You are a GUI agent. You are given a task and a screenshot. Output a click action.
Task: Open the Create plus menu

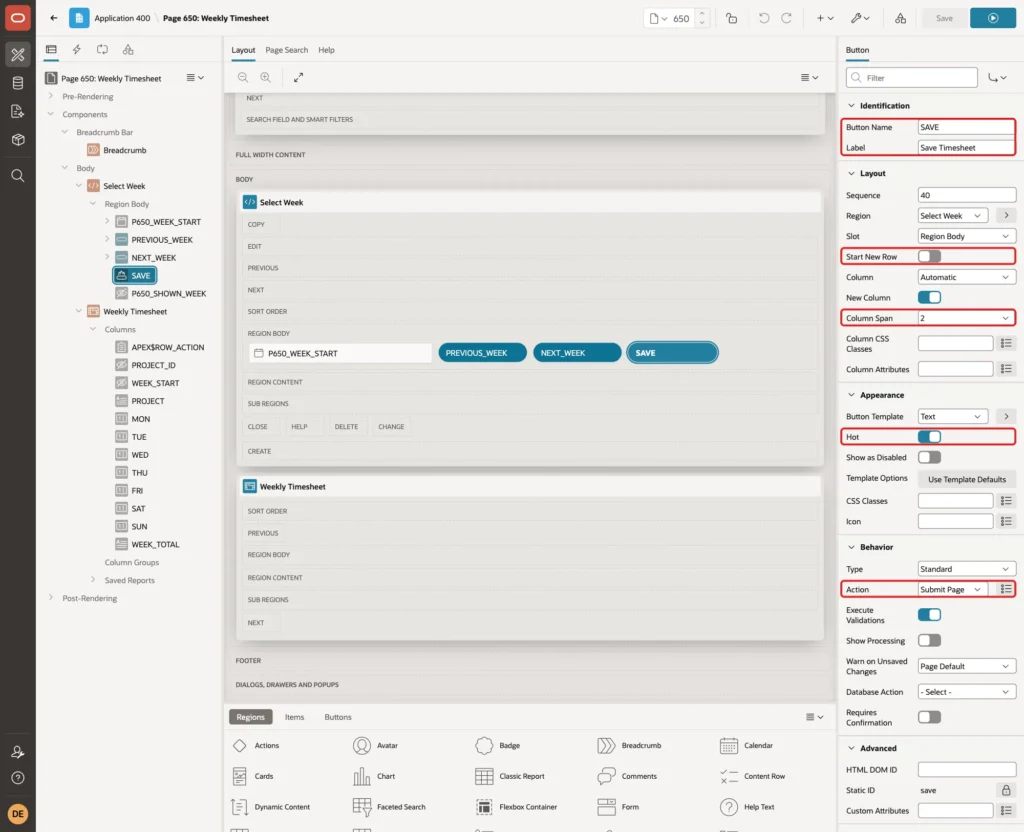pyautogui.click(x=825, y=18)
